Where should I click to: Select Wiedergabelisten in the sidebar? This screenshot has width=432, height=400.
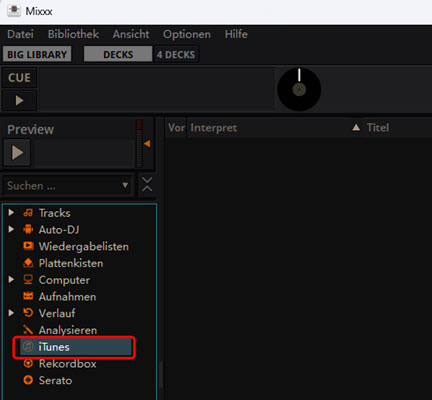84,246
